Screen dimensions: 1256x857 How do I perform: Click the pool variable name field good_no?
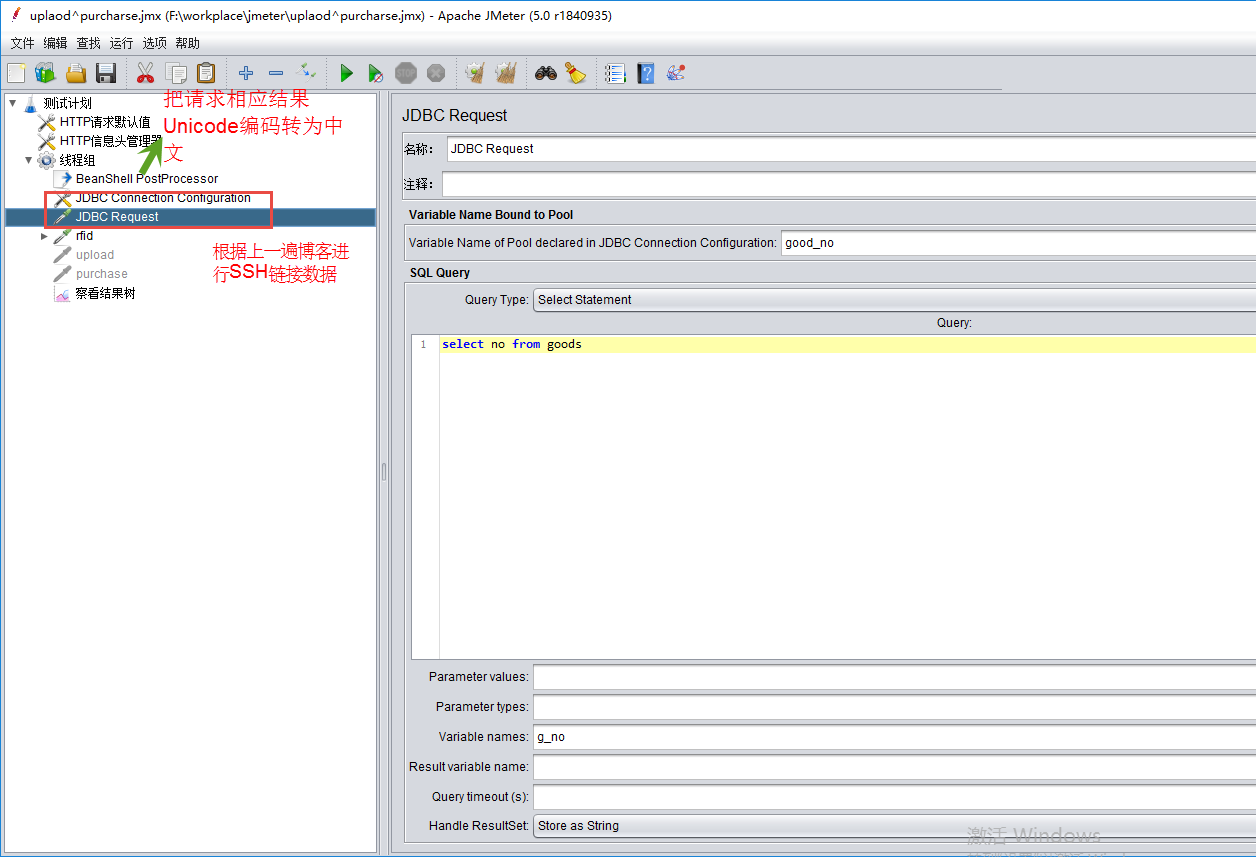(x=1018, y=243)
